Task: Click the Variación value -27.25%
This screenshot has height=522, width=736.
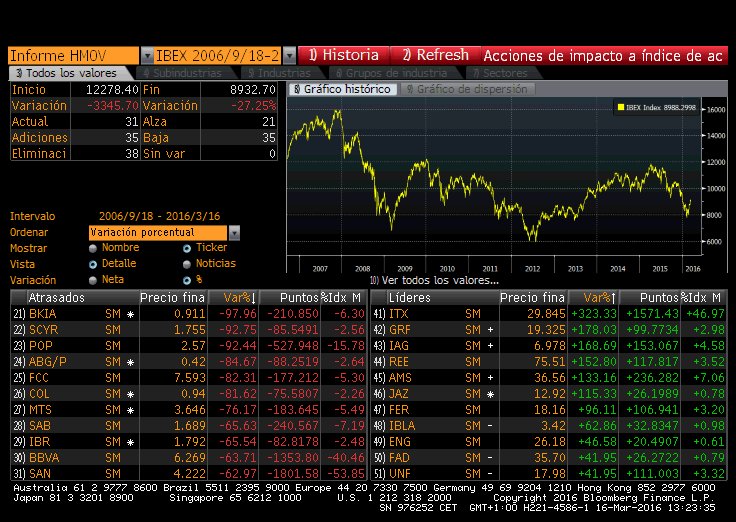Action: tap(253, 106)
